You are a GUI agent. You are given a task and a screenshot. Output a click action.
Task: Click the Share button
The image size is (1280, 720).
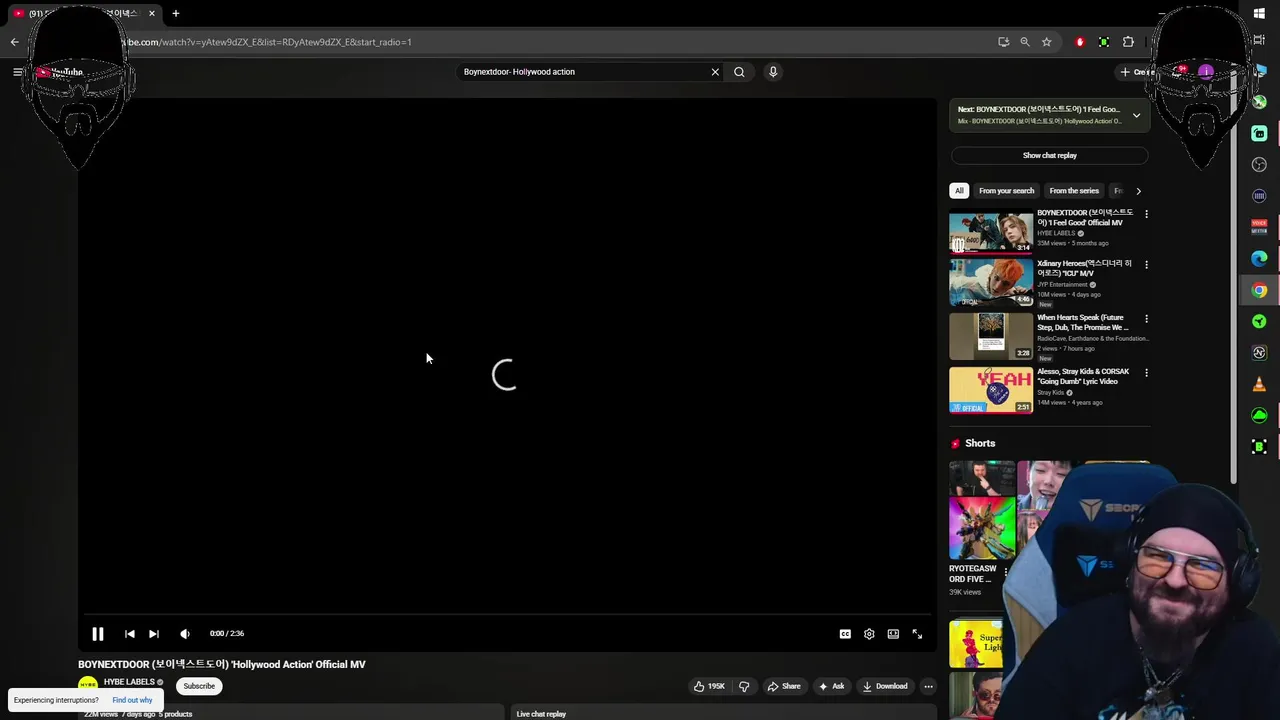pyautogui.click(x=784, y=687)
